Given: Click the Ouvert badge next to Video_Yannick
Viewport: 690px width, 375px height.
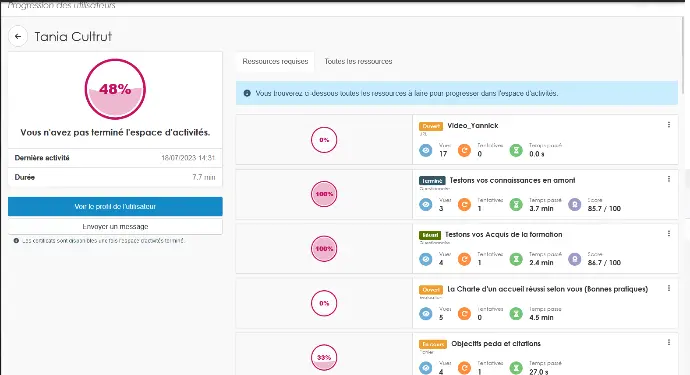Looking at the screenshot, I should (x=431, y=126).
